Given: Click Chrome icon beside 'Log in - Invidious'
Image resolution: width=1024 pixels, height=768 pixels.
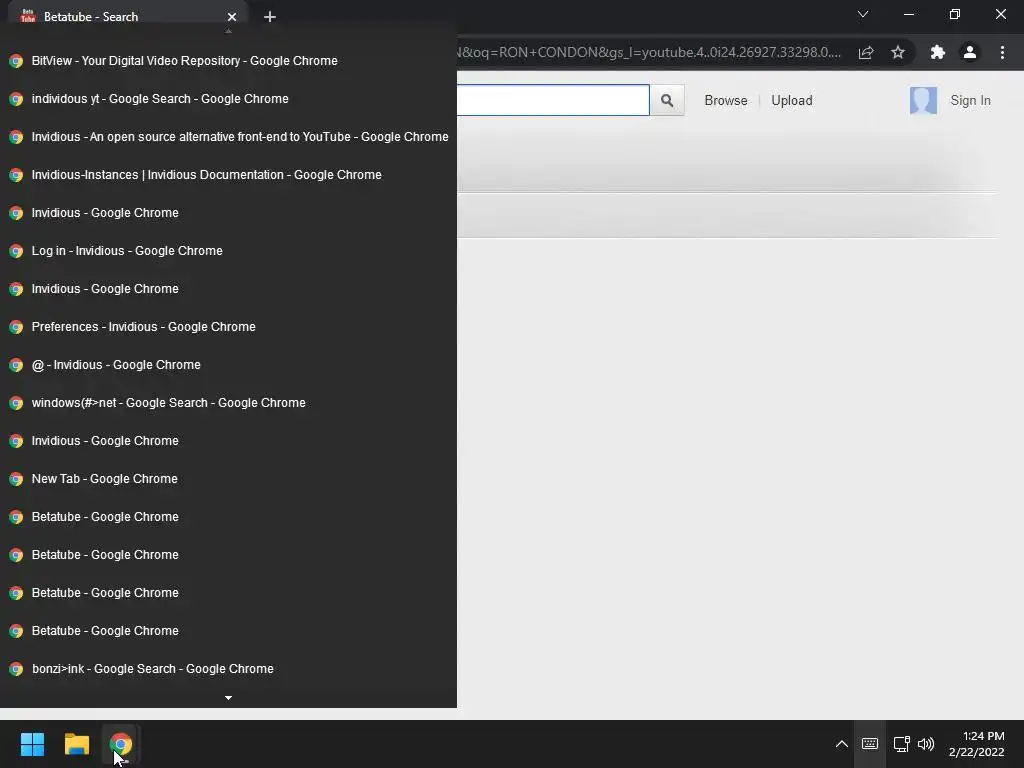Looking at the screenshot, I should coord(16,251).
